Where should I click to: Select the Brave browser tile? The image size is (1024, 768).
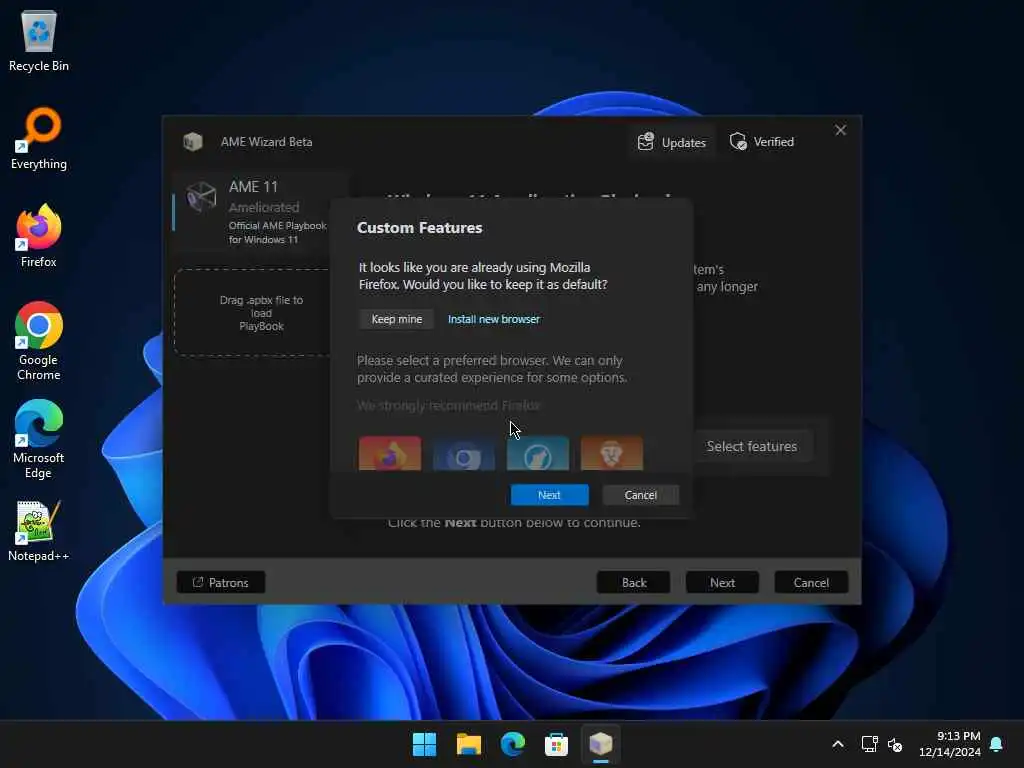(x=612, y=453)
